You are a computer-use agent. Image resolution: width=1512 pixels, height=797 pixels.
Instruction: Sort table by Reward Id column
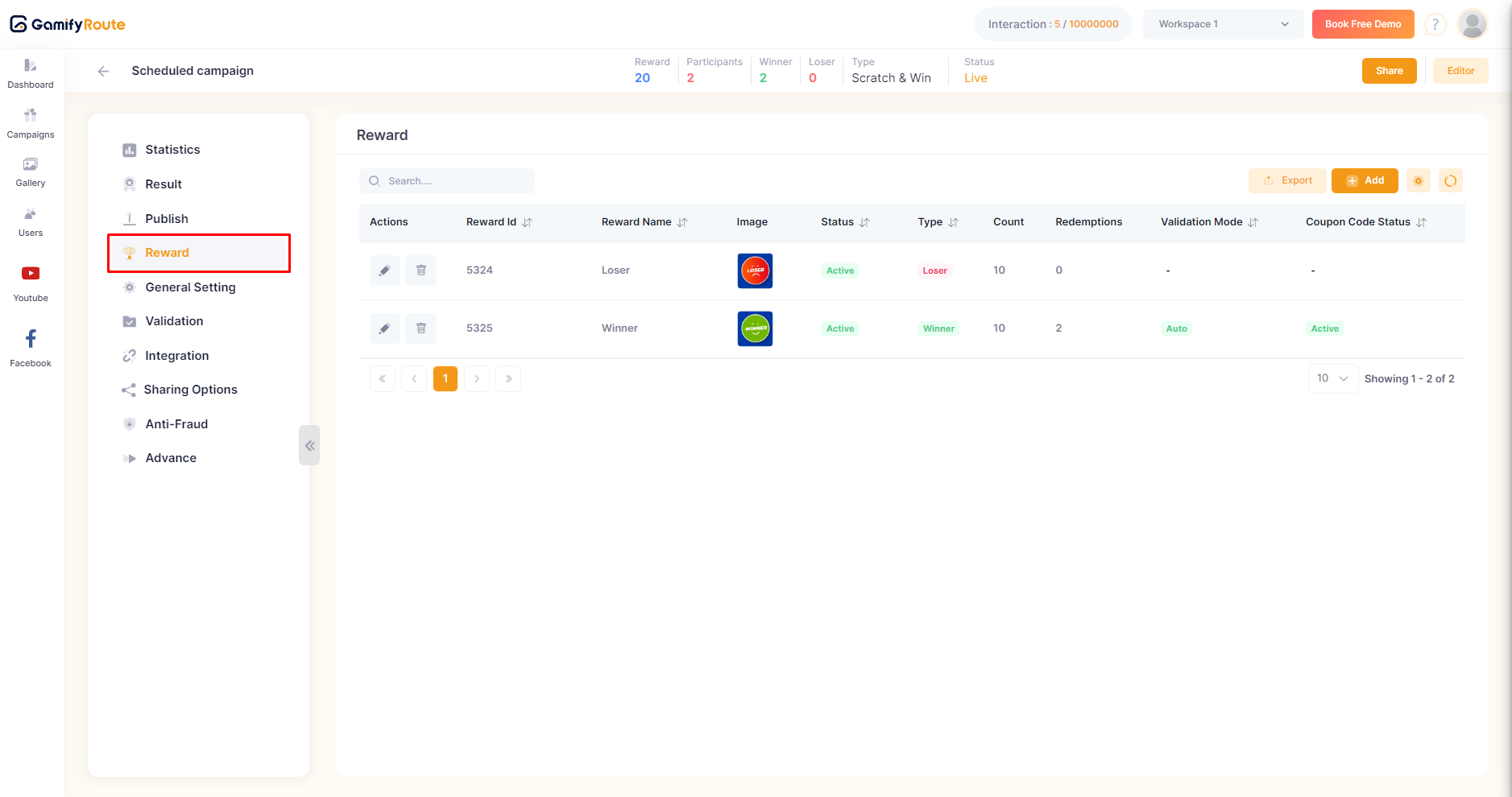pyautogui.click(x=527, y=222)
